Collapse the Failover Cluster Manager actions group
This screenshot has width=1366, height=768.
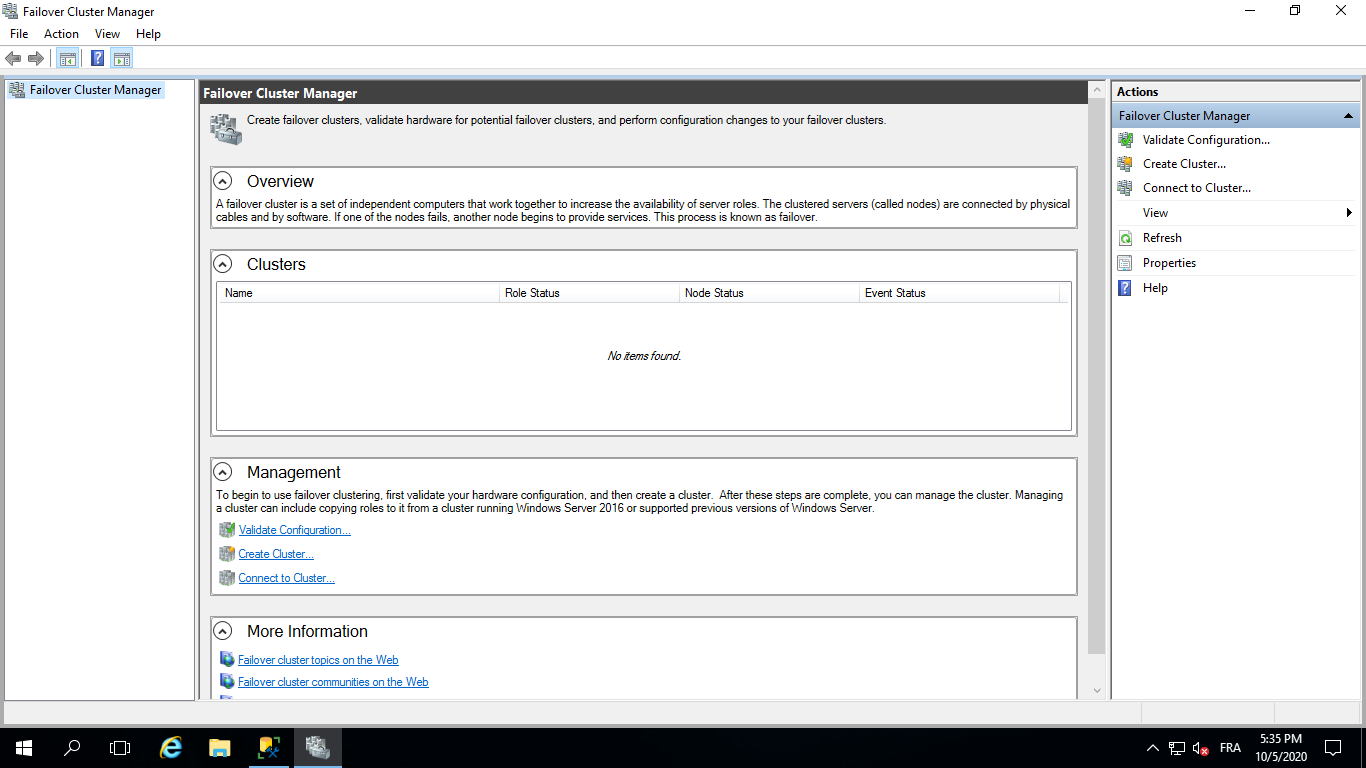click(1348, 116)
